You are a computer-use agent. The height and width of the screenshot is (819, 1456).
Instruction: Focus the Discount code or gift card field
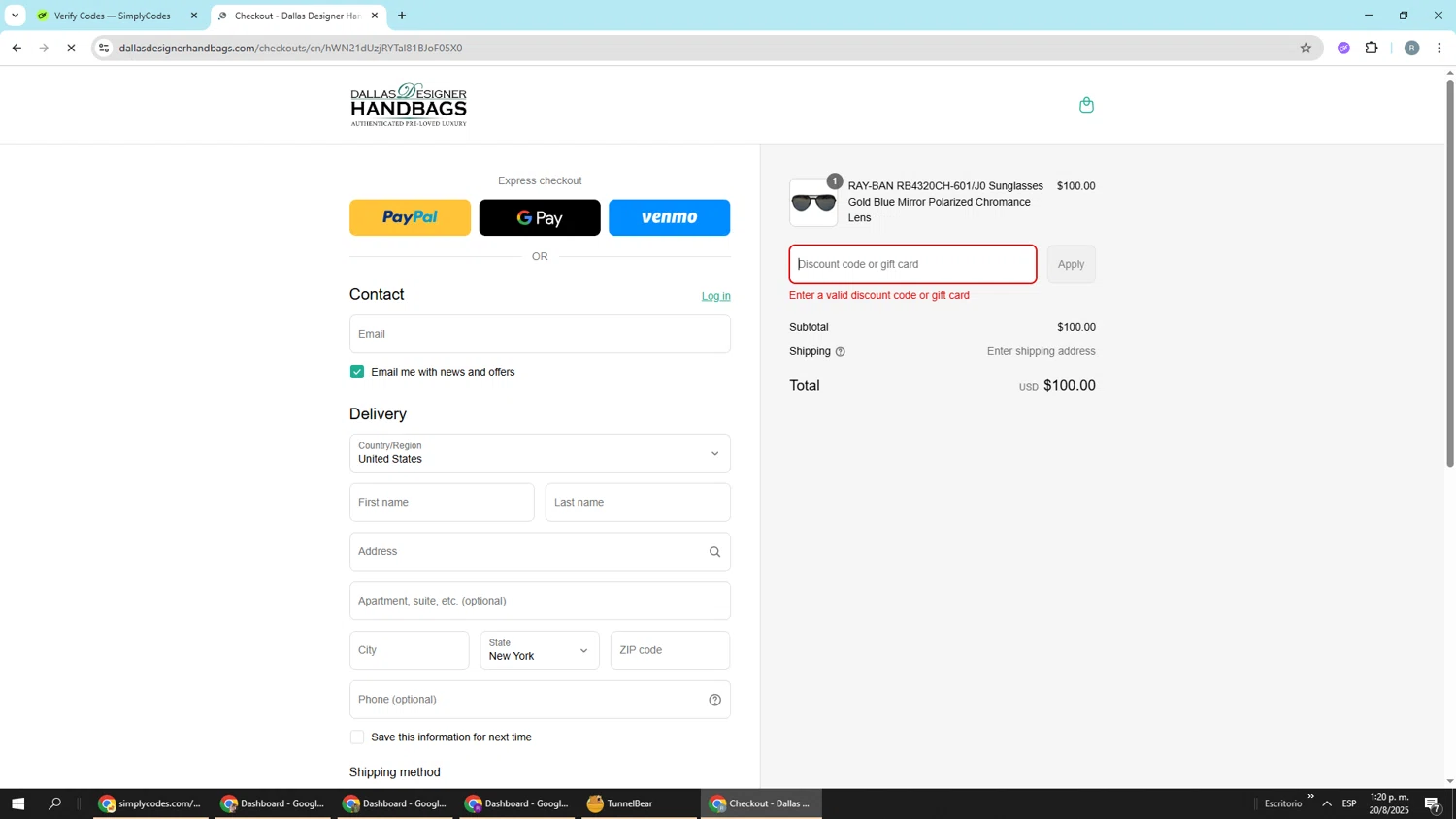912,264
